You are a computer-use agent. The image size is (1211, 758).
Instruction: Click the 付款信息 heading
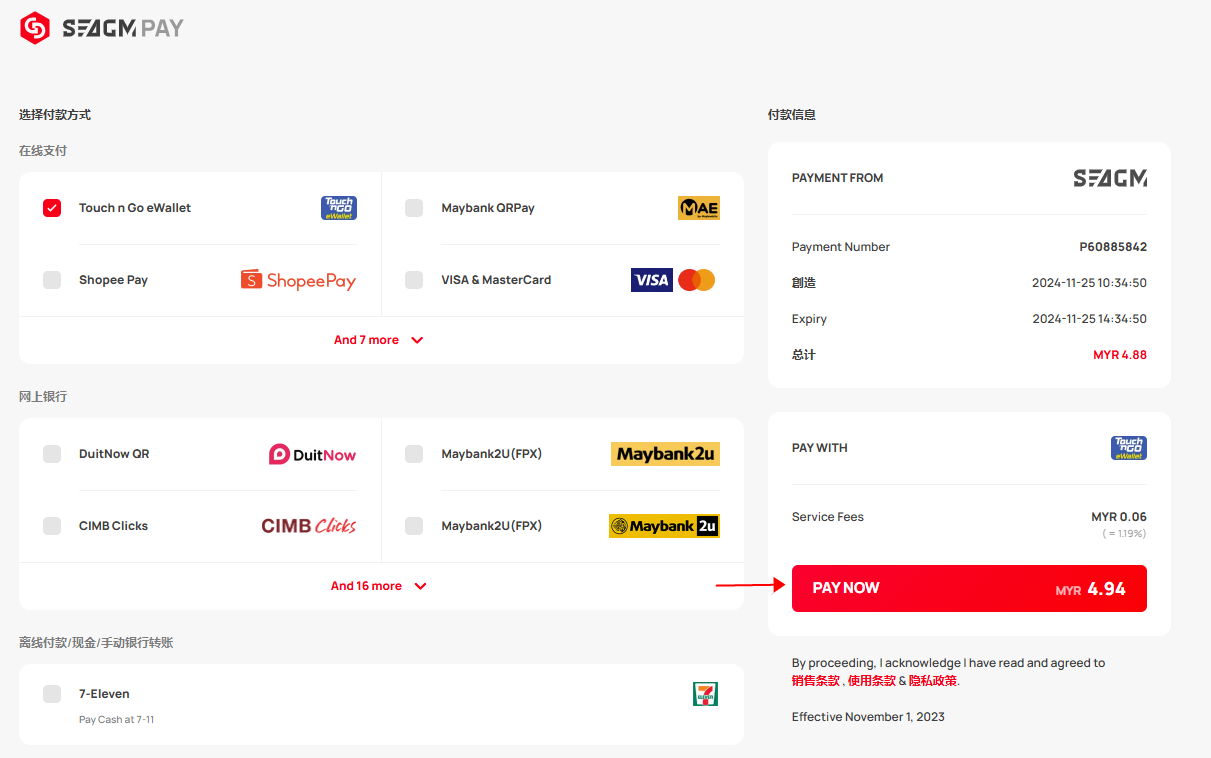click(x=792, y=115)
